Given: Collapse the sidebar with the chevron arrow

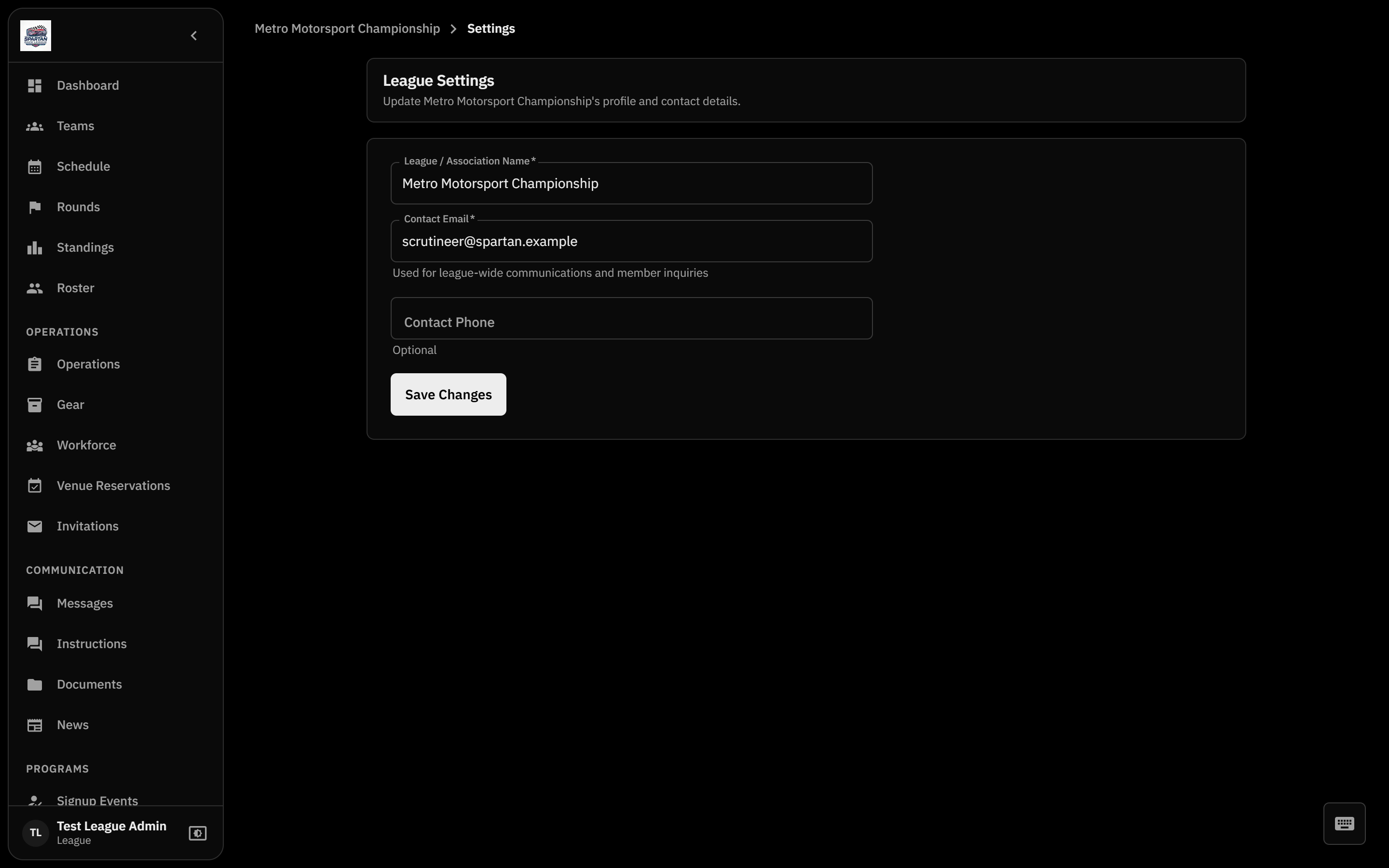Looking at the screenshot, I should pyautogui.click(x=194, y=36).
